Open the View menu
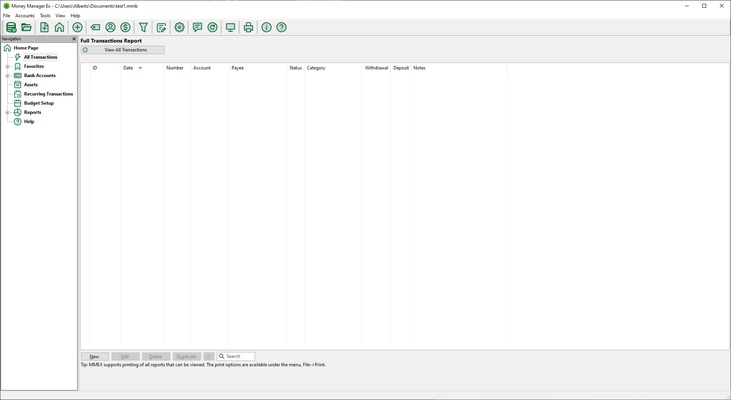731x400 pixels. (60, 15)
